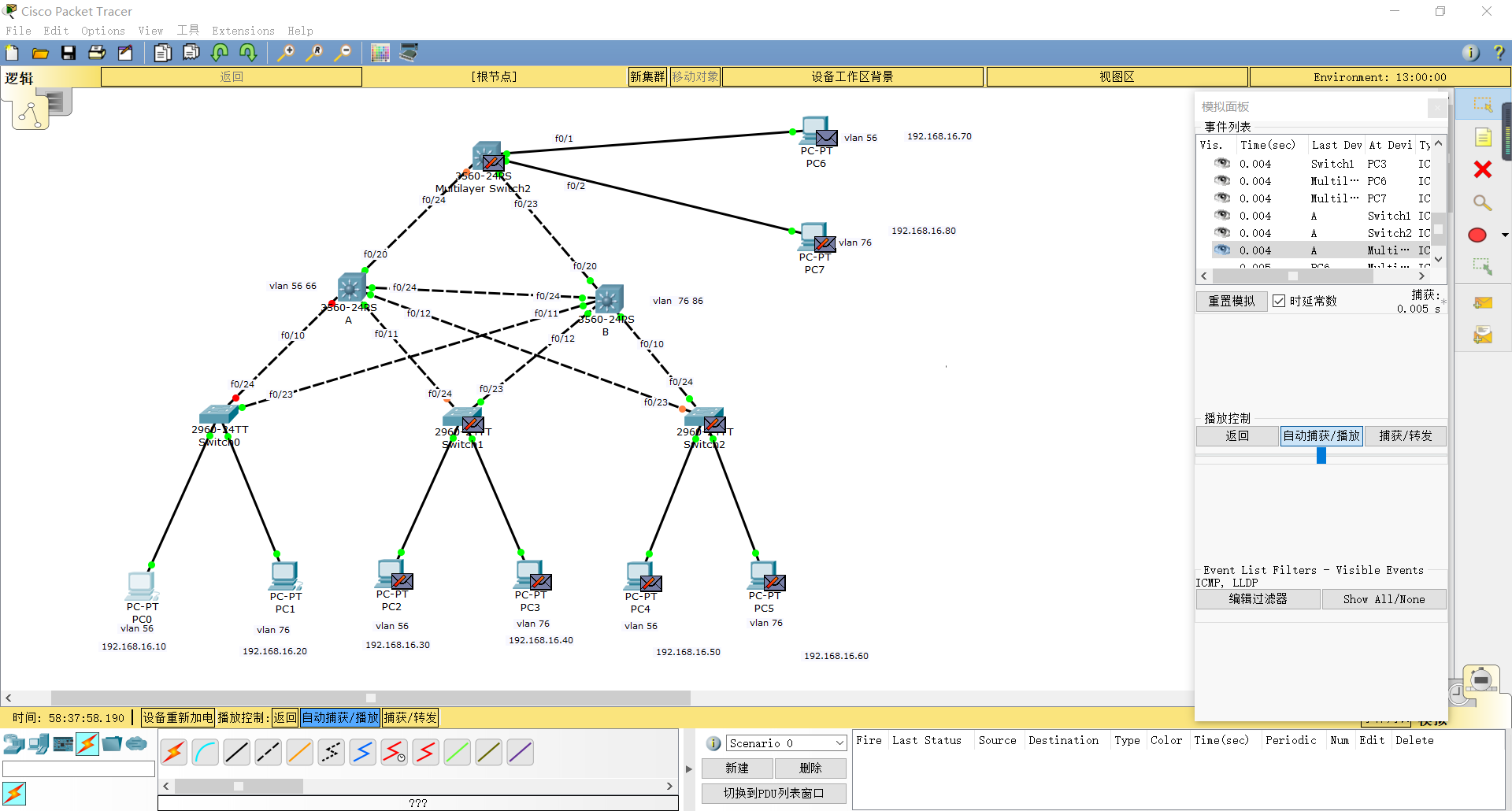Open the File menu
This screenshot has height=811, width=1512.
pyautogui.click(x=18, y=31)
